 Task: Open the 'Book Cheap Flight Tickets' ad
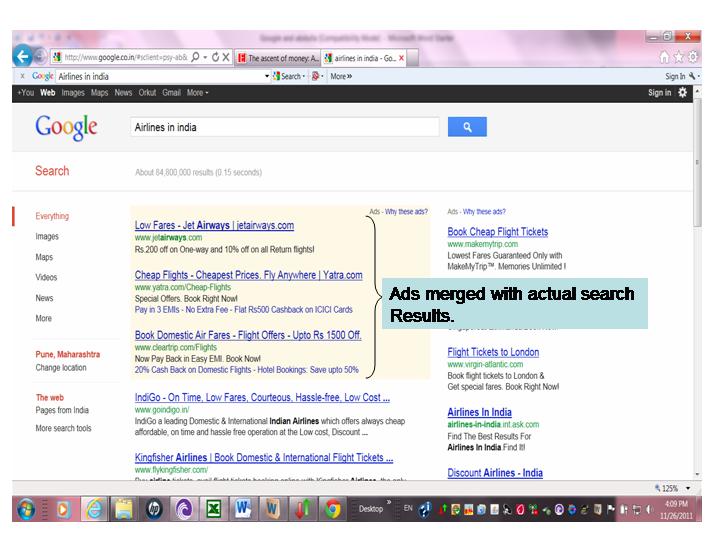[498, 232]
